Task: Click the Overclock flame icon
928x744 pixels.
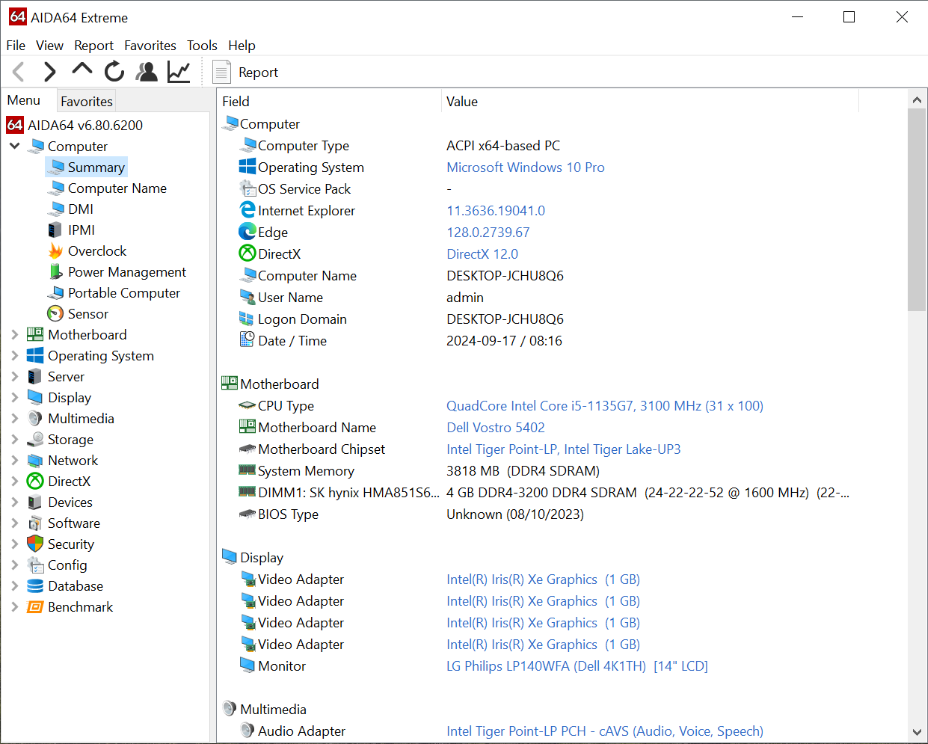Action: pos(55,251)
